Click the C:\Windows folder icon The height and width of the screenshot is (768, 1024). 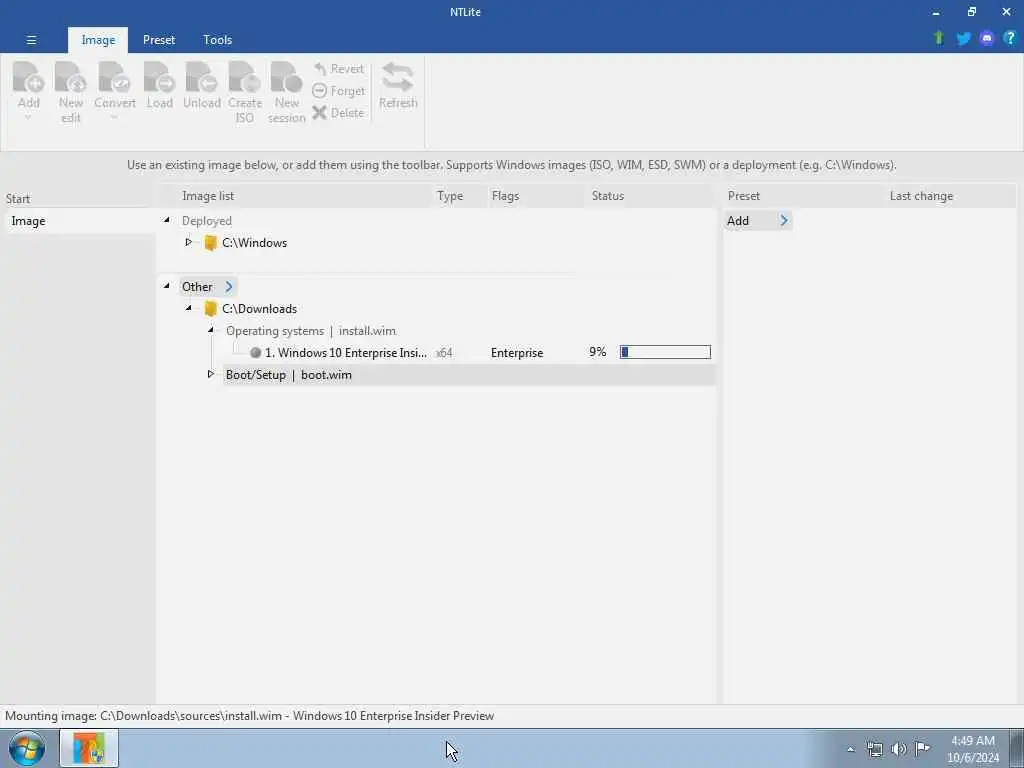point(210,243)
